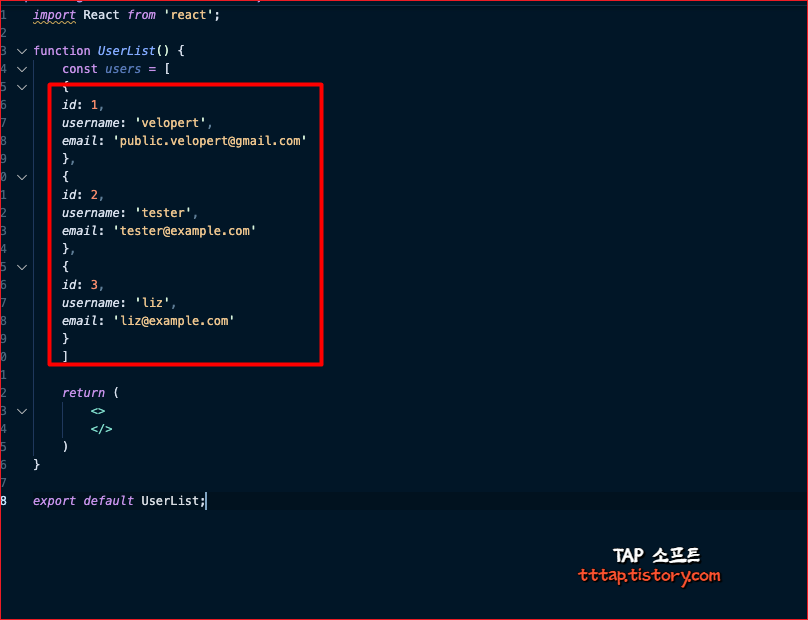Click the id value 3
The width and height of the screenshot is (808, 620).
(x=94, y=284)
